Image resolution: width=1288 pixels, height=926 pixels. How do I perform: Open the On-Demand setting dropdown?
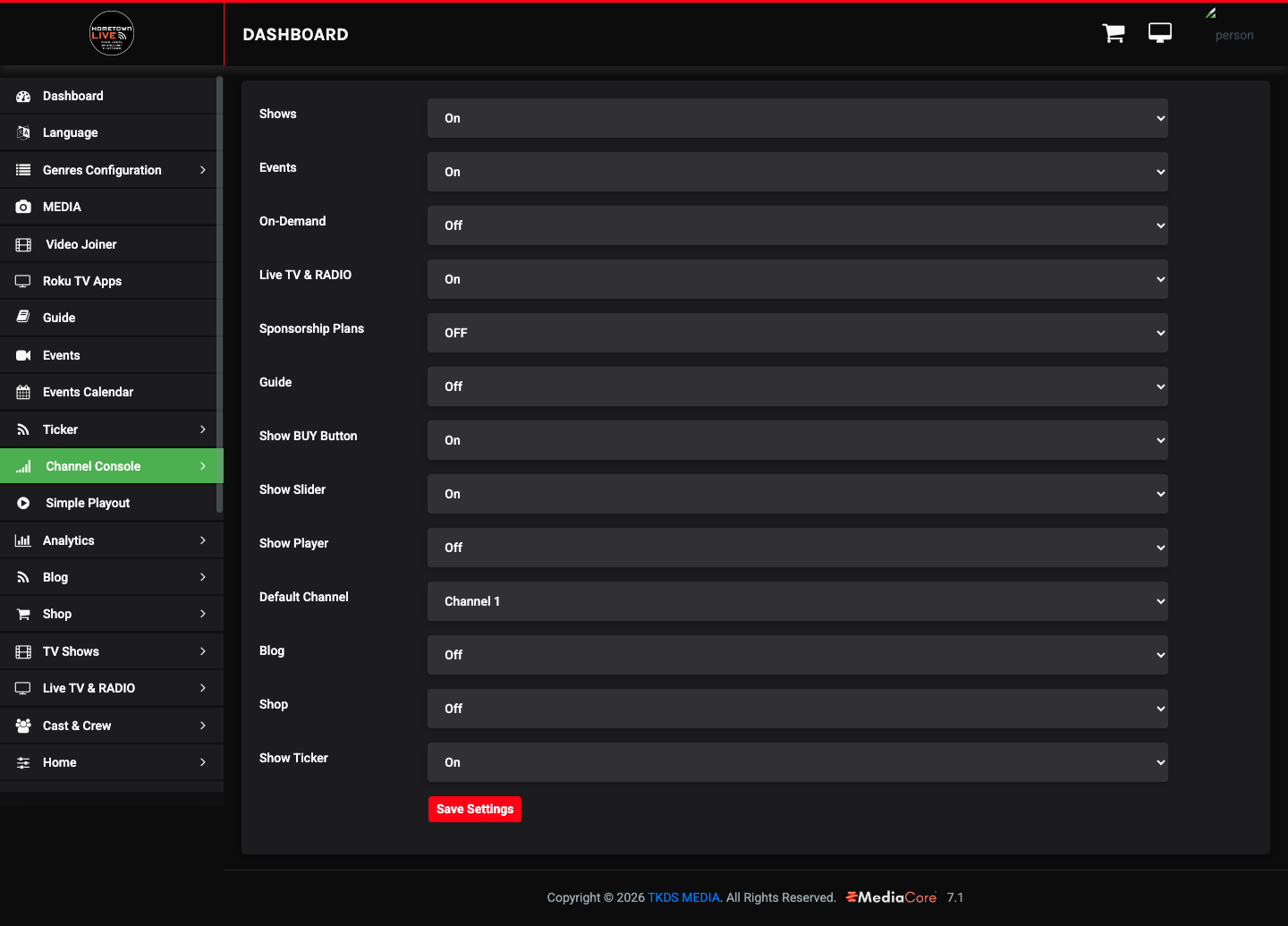click(798, 225)
